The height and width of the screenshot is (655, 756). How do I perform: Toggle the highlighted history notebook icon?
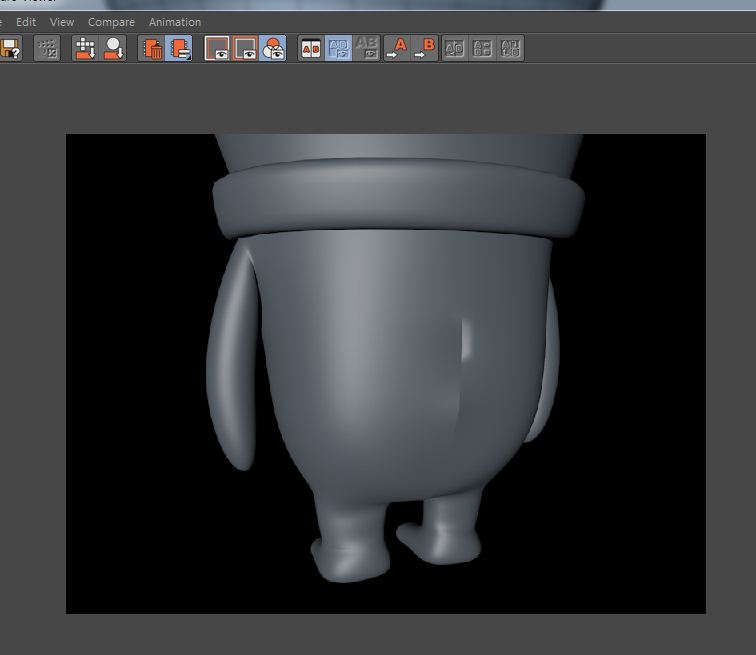(x=179, y=48)
